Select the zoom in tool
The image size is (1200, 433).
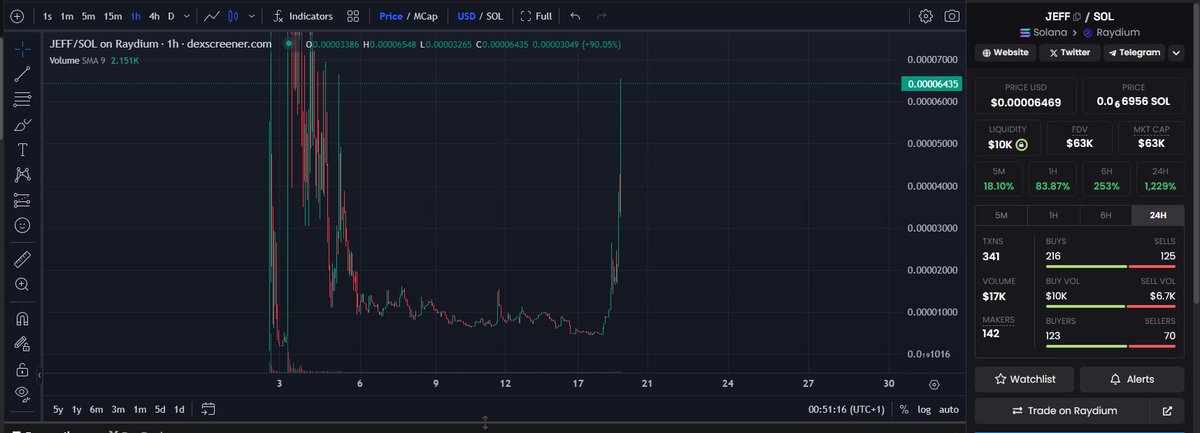22,285
